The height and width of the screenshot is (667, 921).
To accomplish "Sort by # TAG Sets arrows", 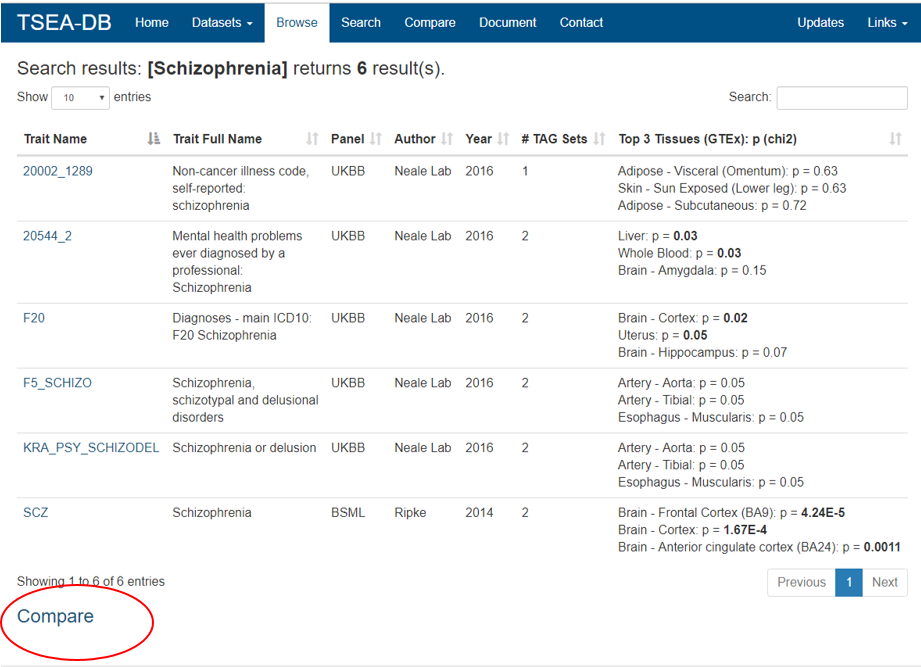I will tap(599, 139).
